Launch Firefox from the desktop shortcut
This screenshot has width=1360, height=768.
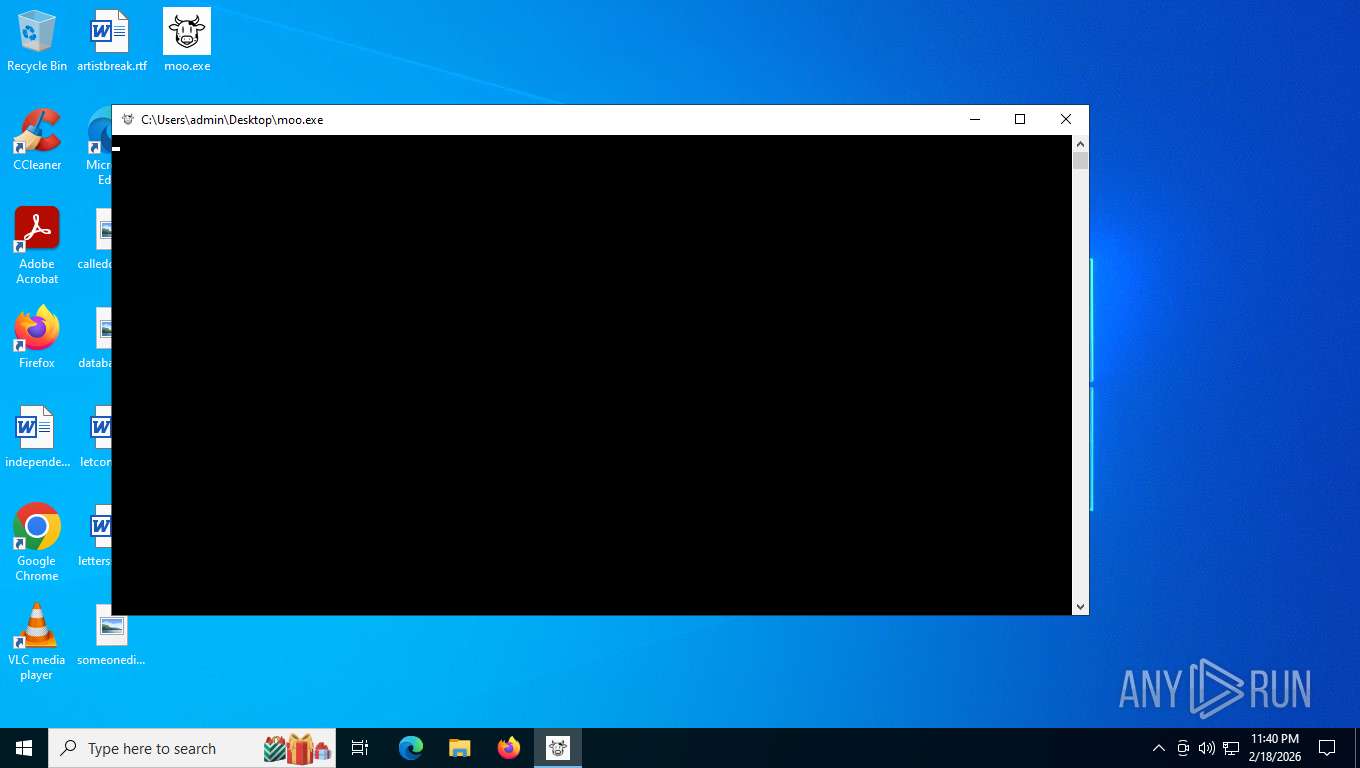pos(37,338)
